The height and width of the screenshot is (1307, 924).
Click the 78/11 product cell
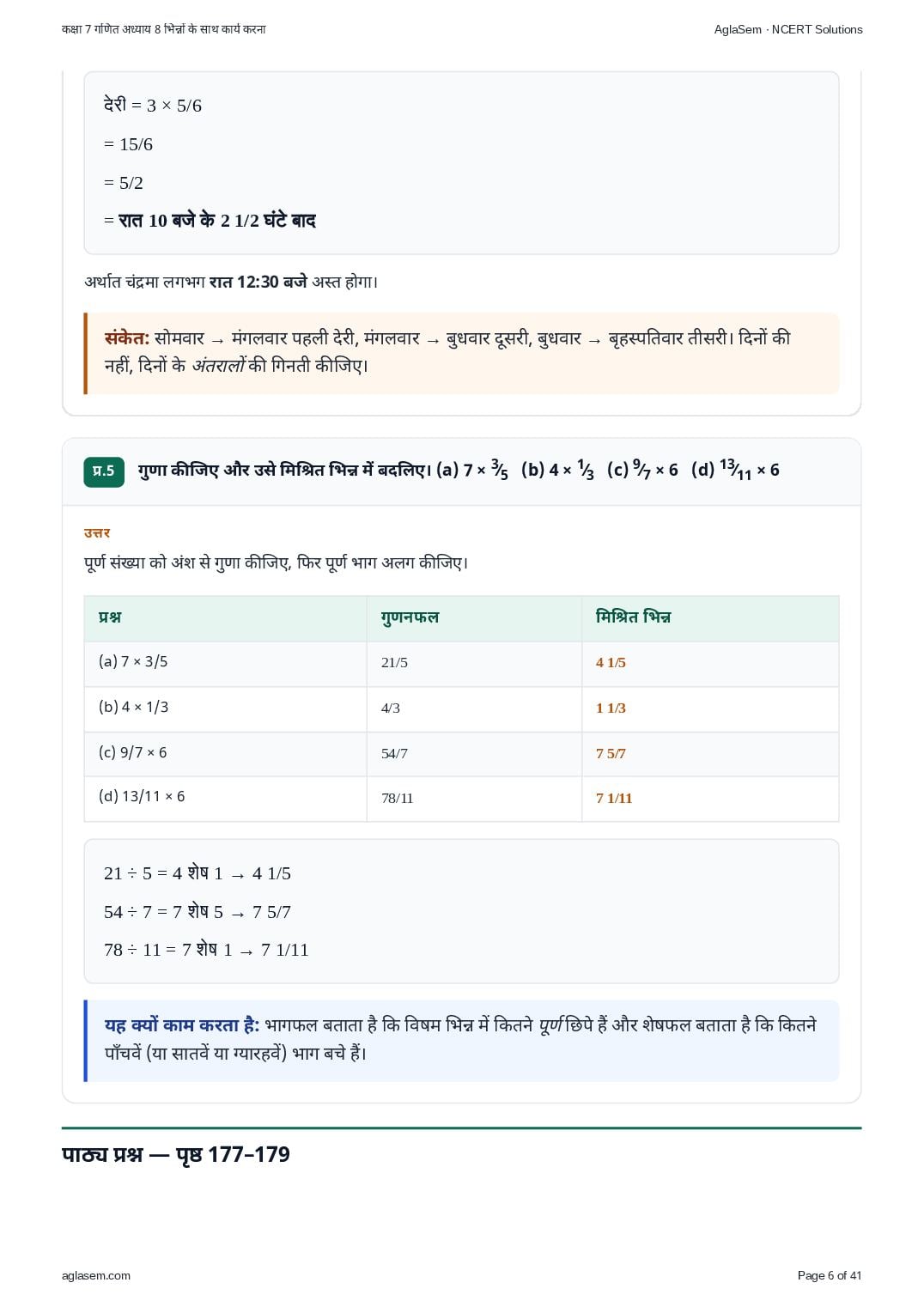point(397,798)
